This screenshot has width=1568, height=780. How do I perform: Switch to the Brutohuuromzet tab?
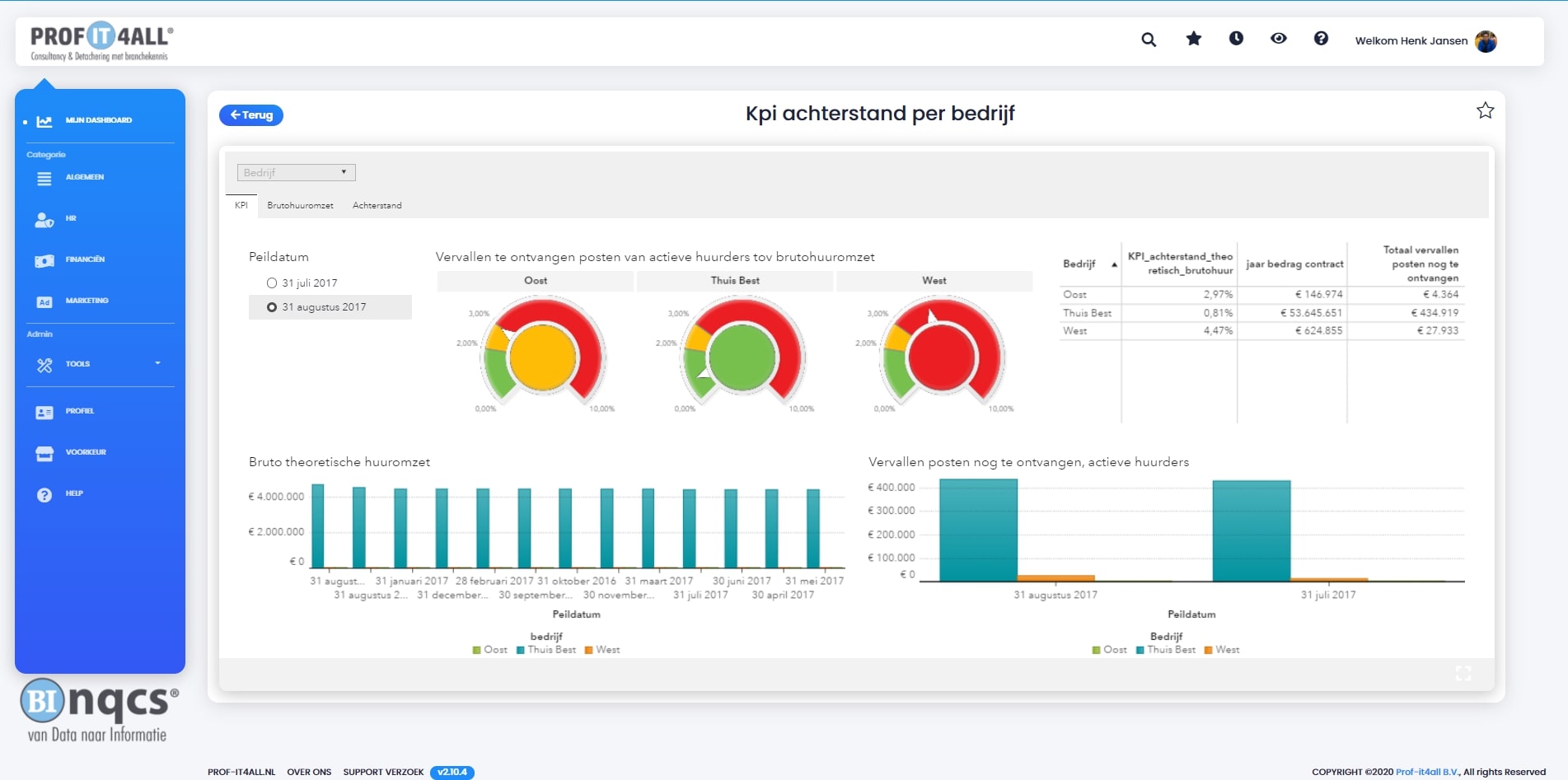click(x=300, y=206)
